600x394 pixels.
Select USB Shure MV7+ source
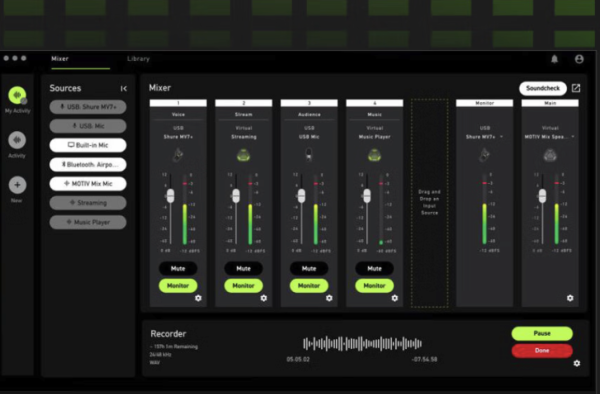(x=88, y=107)
